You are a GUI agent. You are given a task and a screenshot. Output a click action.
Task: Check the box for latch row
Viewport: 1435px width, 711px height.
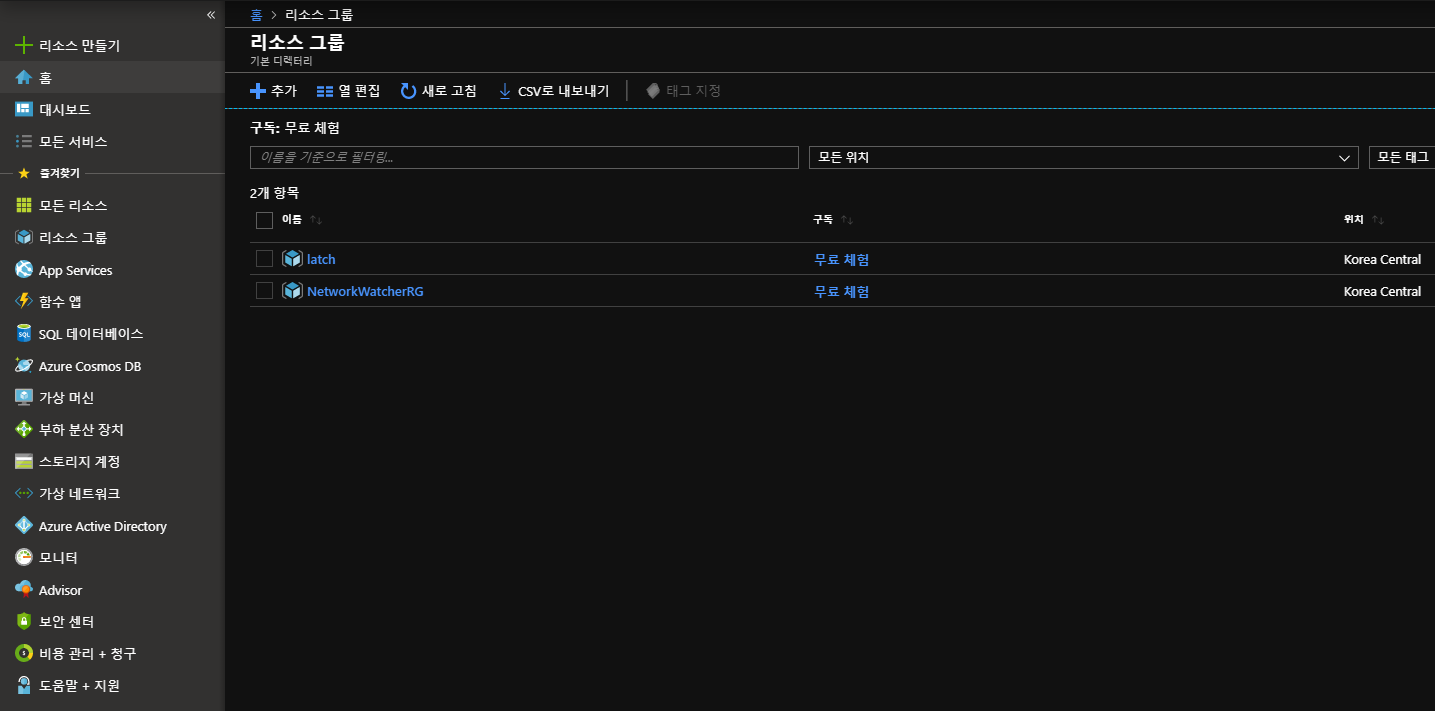tap(264, 259)
